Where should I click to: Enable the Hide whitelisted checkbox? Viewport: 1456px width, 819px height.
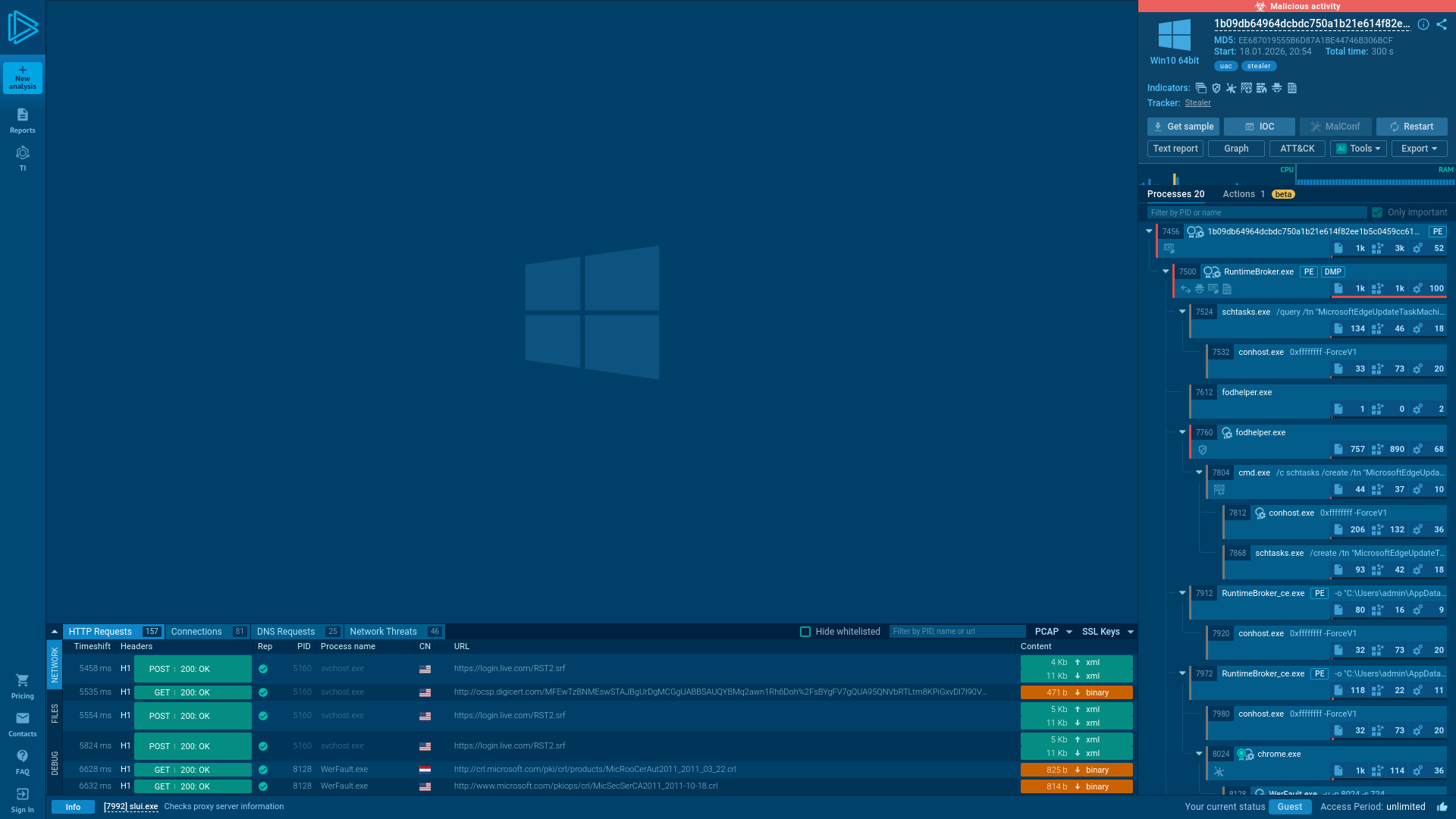pyautogui.click(x=805, y=632)
